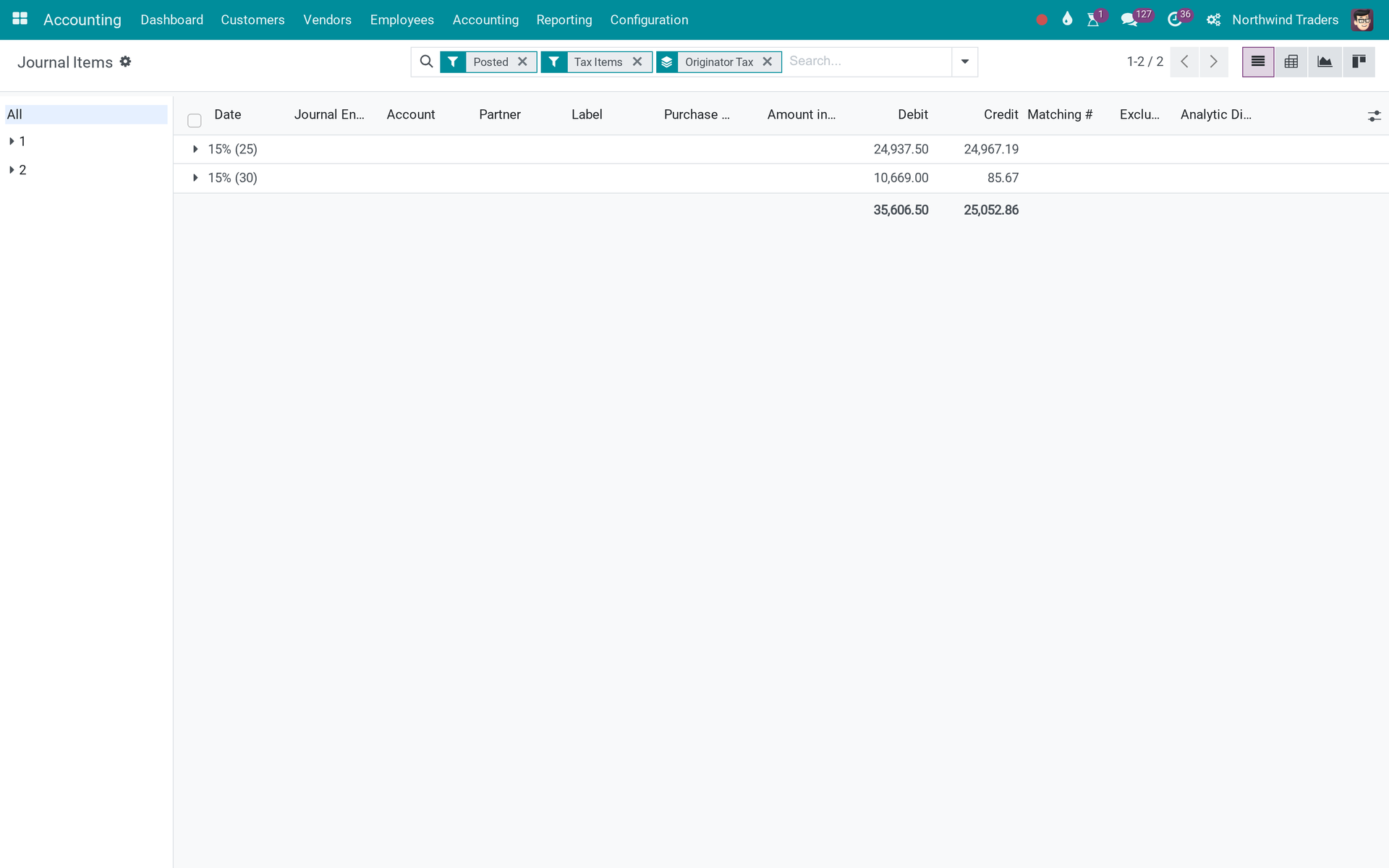Open the Reporting menu
Screen dimensions: 1389x868
pos(564,20)
